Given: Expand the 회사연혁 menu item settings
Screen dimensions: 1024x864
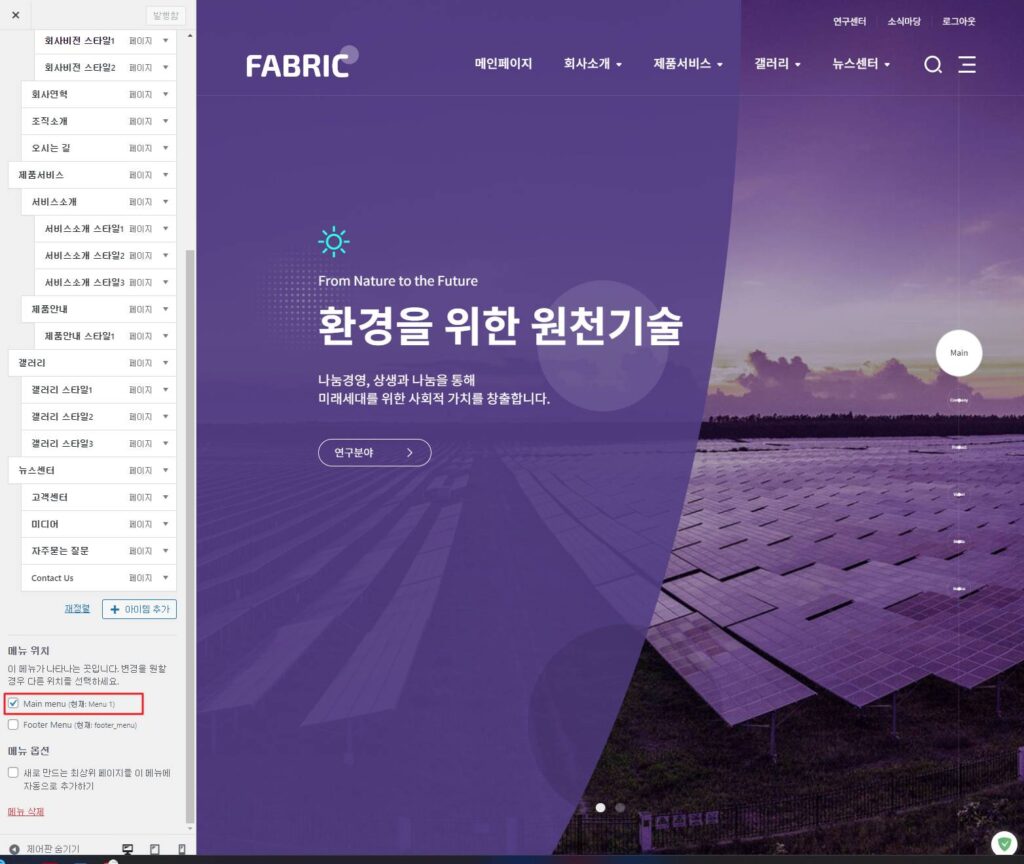Looking at the screenshot, I should [165, 94].
